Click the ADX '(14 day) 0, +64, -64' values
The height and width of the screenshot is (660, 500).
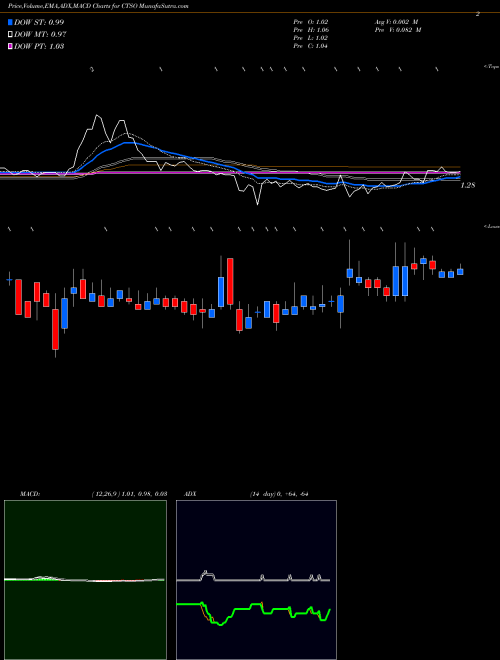279,494
